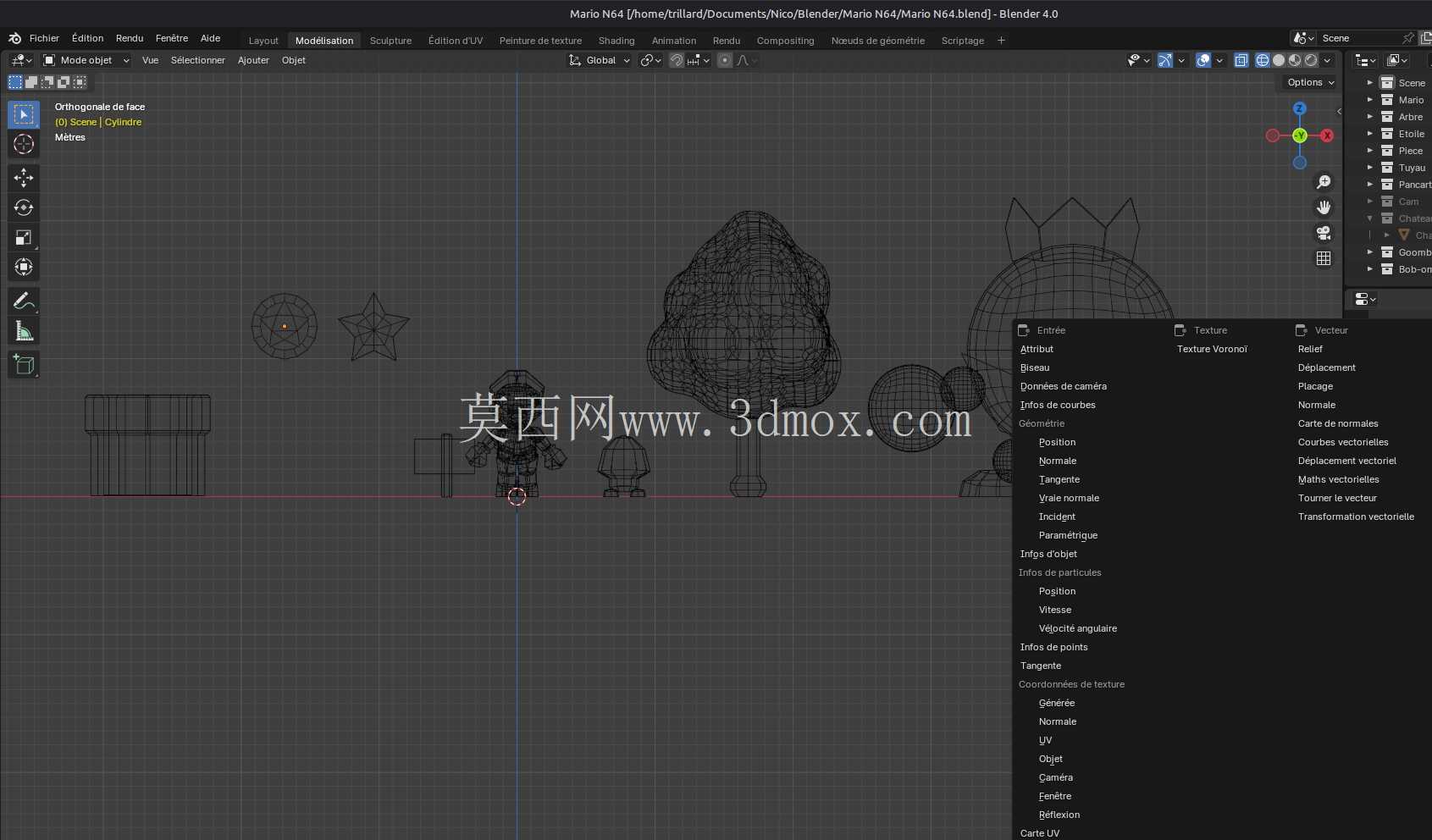Toggle X-ray view button

pyautogui.click(x=1241, y=60)
